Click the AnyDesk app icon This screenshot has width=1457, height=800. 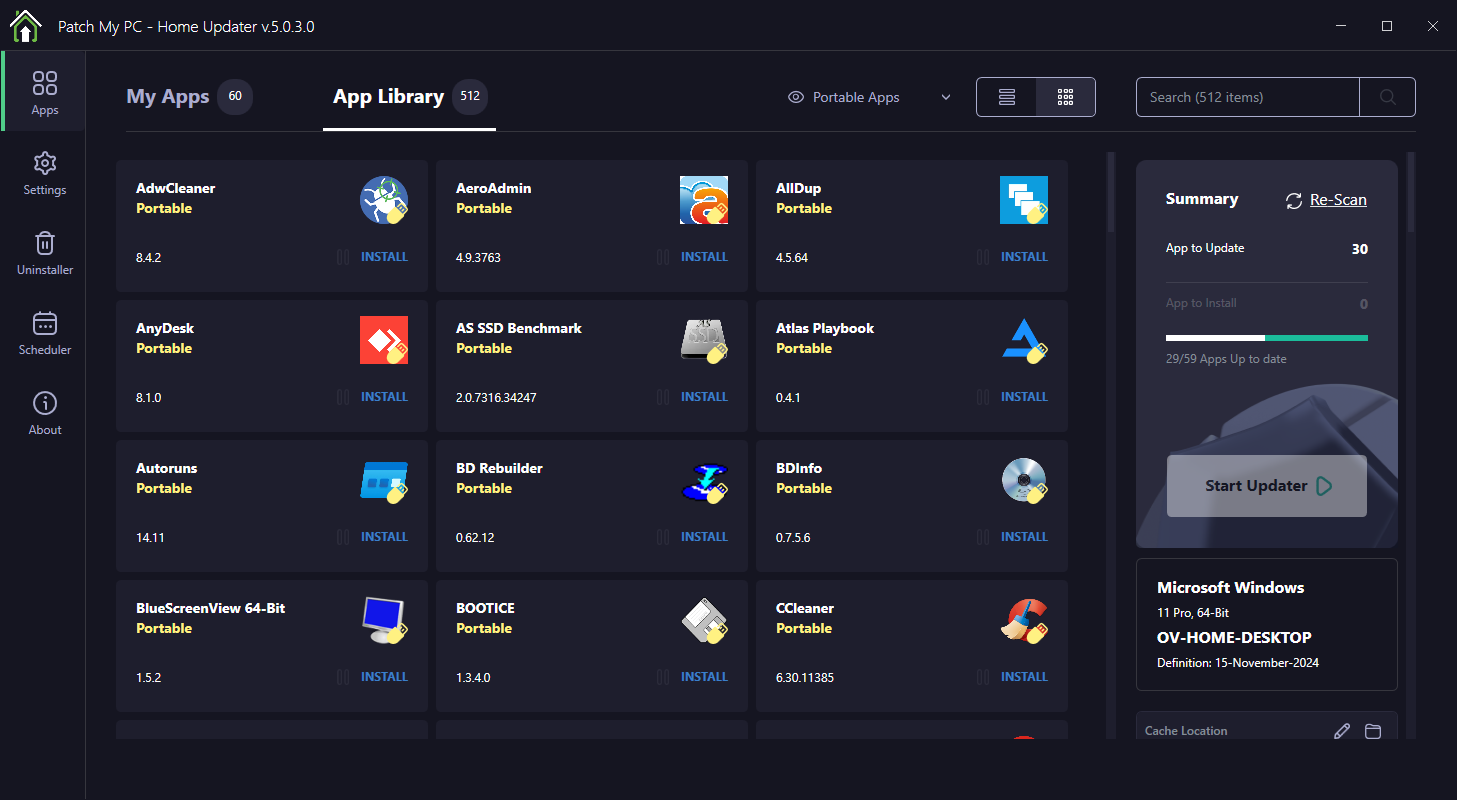(x=384, y=340)
